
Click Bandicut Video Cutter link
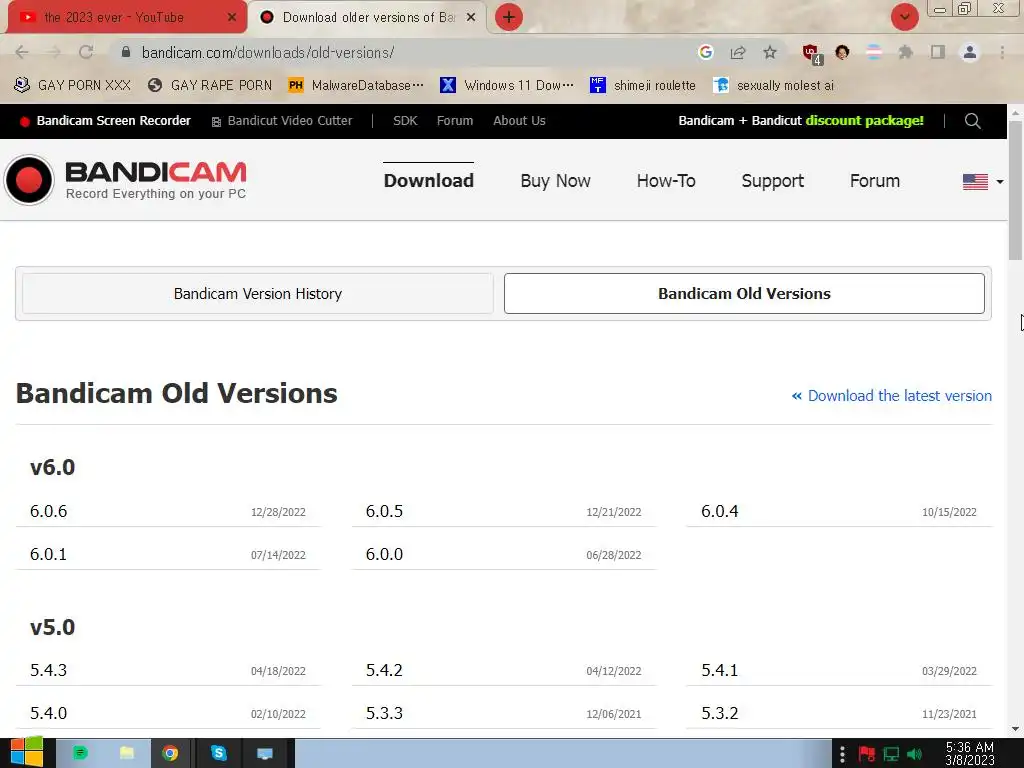click(282, 121)
